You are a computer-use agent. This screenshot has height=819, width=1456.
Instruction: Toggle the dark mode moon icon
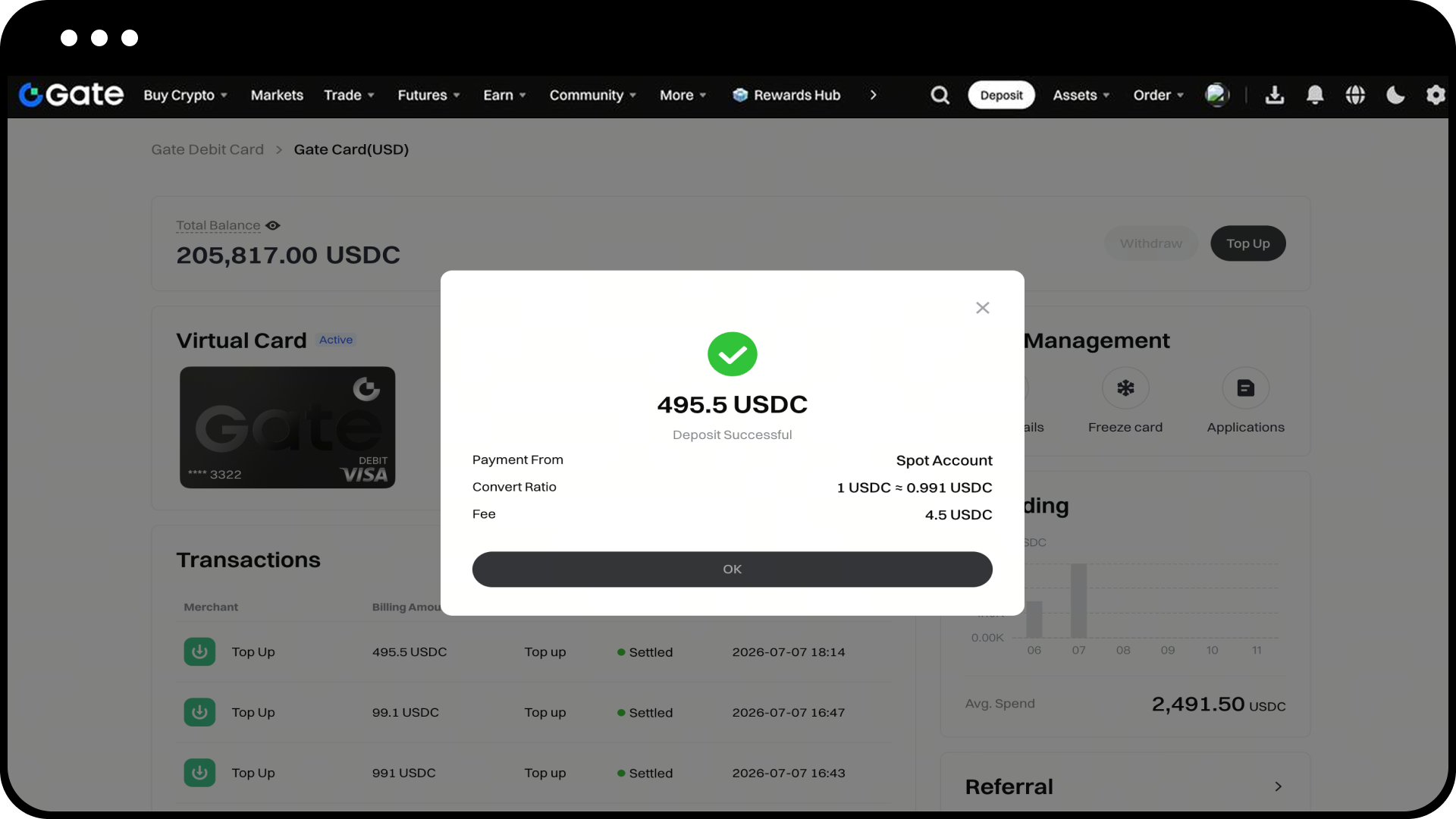tap(1395, 95)
